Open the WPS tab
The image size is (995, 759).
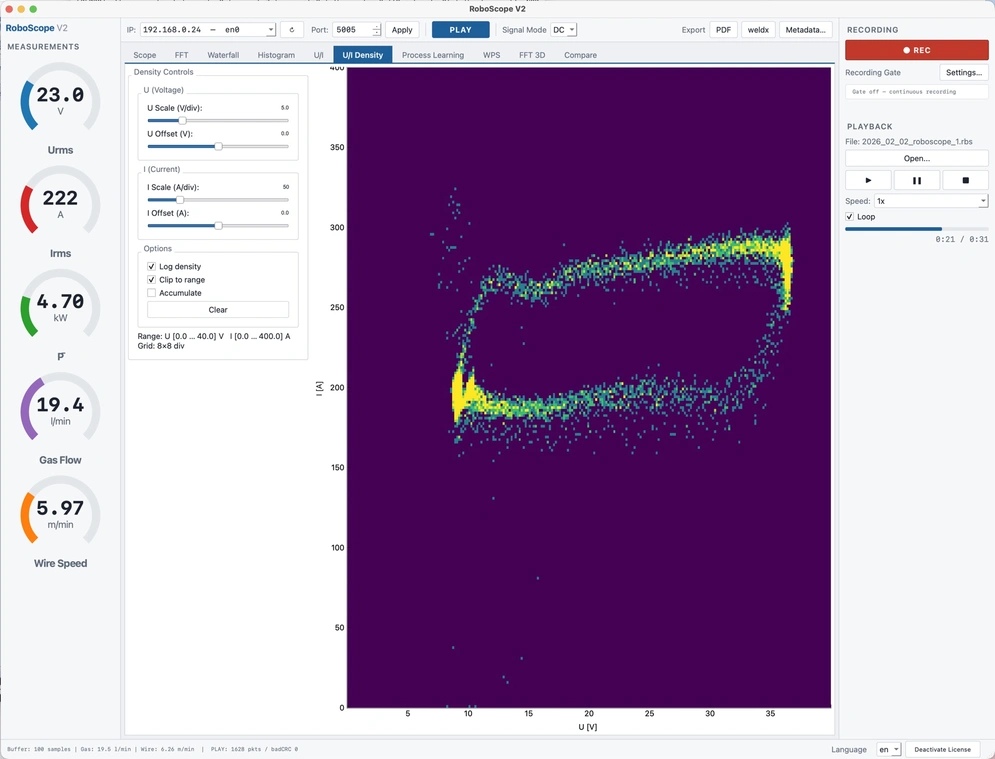(x=492, y=55)
